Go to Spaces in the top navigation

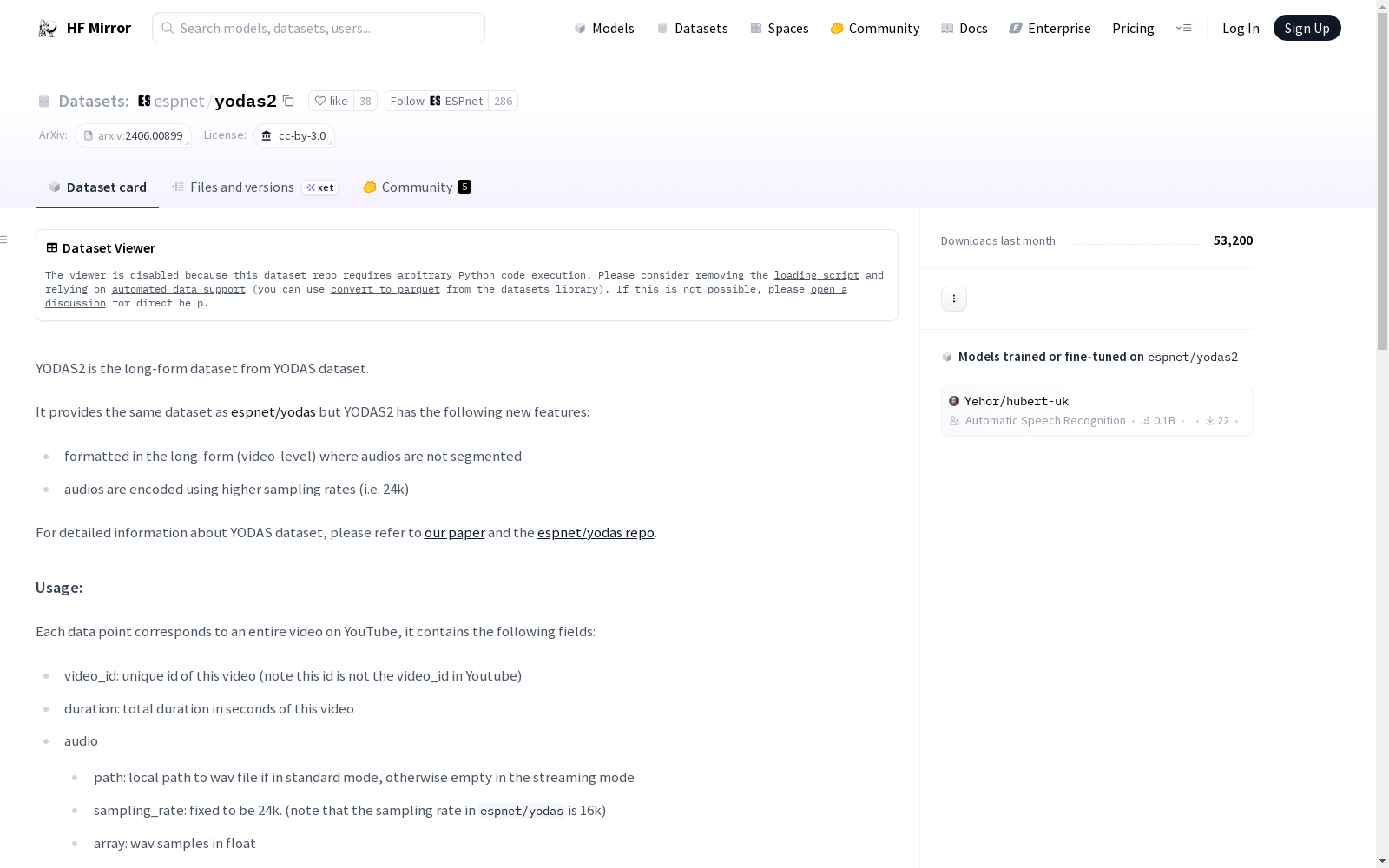pyautogui.click(x=779, y=28)
